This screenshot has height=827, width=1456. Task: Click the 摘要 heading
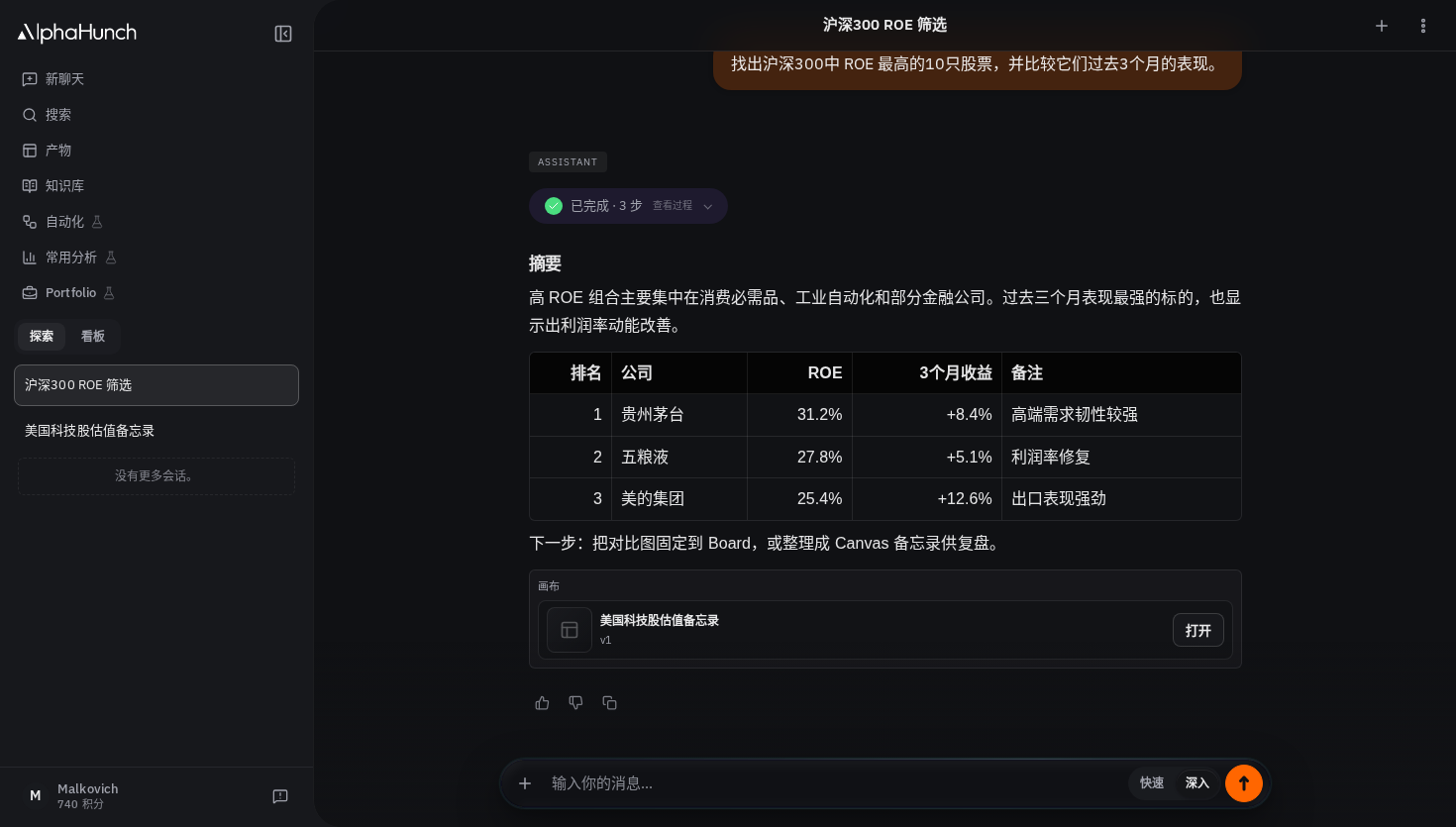click(545, 263)
